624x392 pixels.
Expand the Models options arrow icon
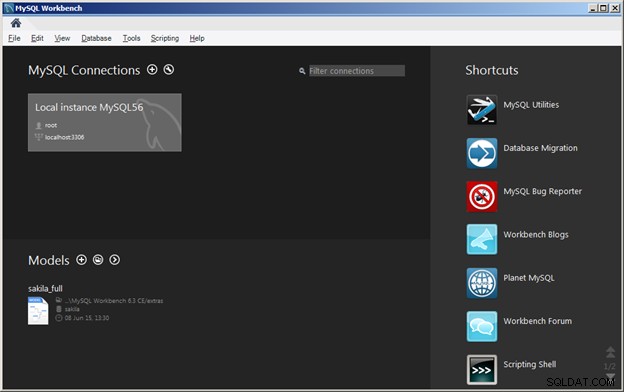click(x=115, y=260)
